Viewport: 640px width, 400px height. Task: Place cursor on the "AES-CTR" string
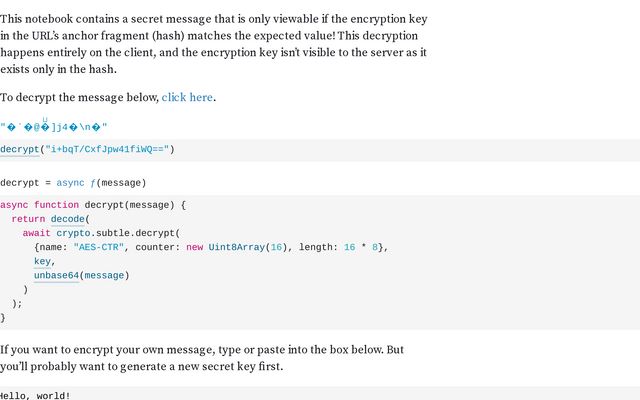pos(98,247)
